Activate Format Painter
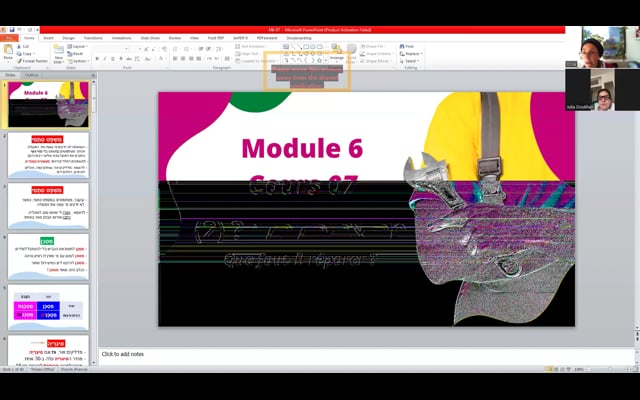This screenshot has height=400, width=640. (x=32, y=61)
